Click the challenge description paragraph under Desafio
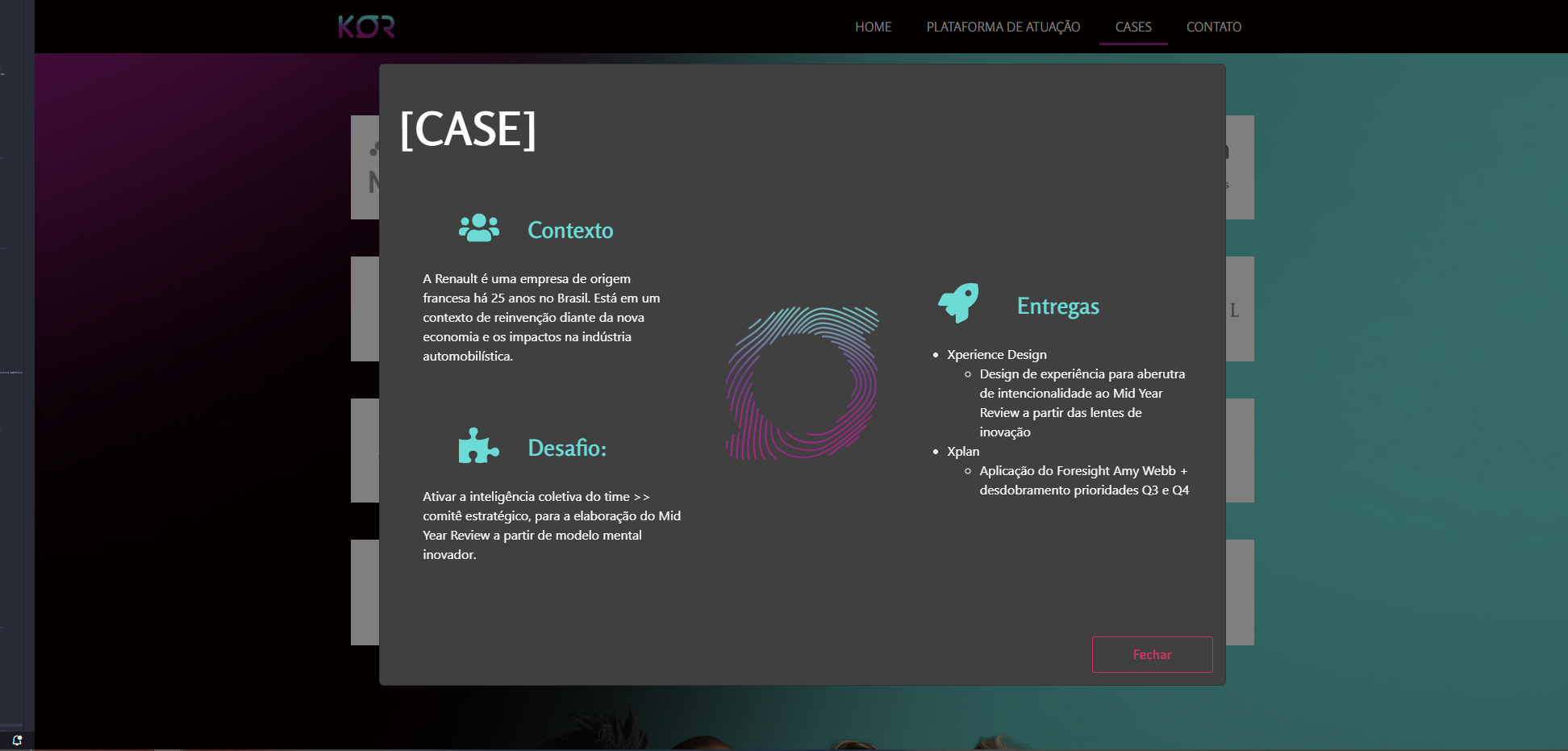 pos(551,526)
